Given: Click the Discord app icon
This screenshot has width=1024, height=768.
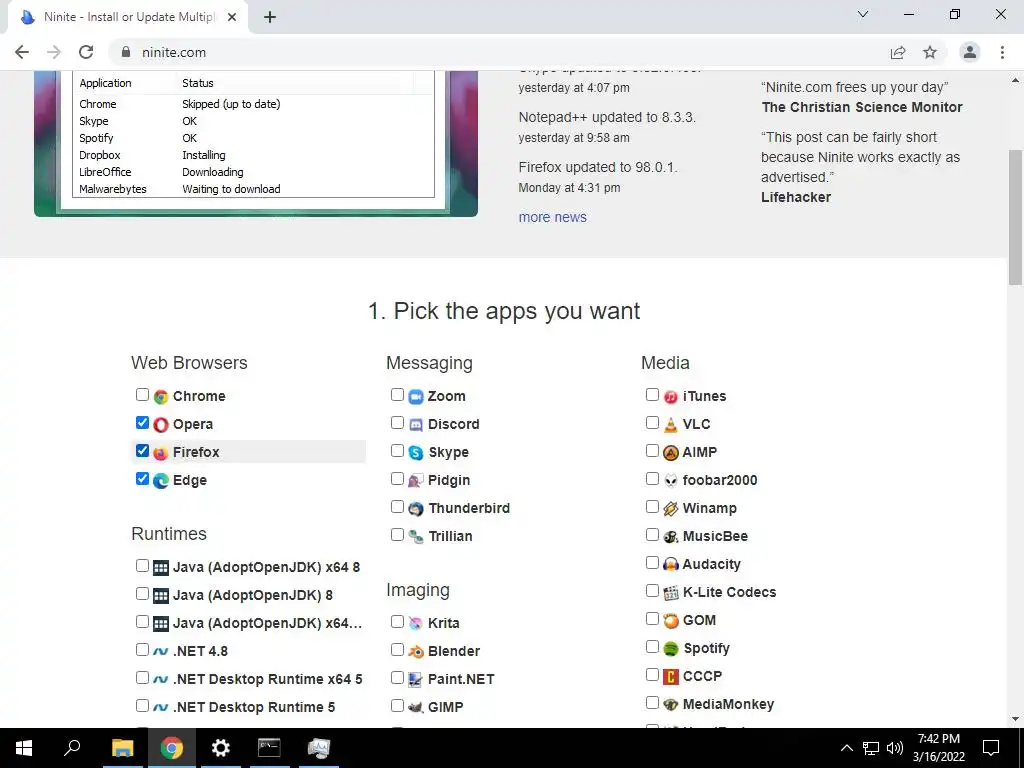Looking at the screenshot, I should click(x=416, y=424).
